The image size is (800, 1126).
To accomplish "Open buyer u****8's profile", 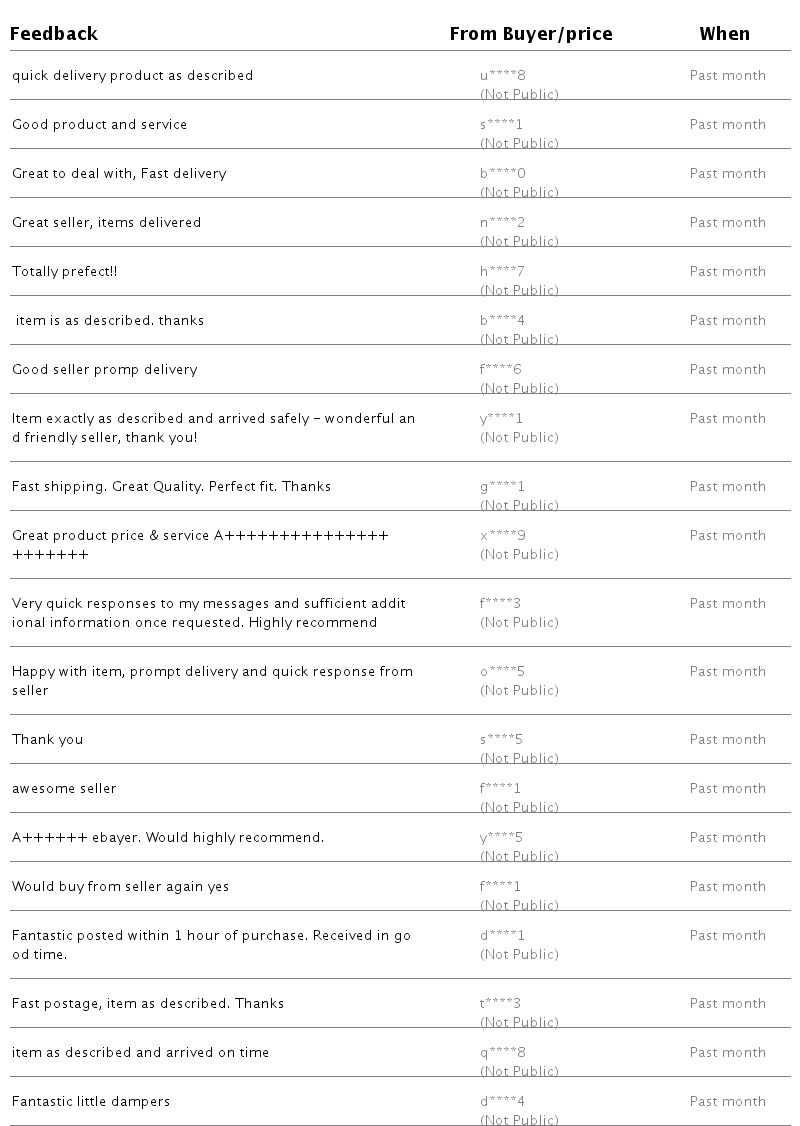I will tap(502, 75).
